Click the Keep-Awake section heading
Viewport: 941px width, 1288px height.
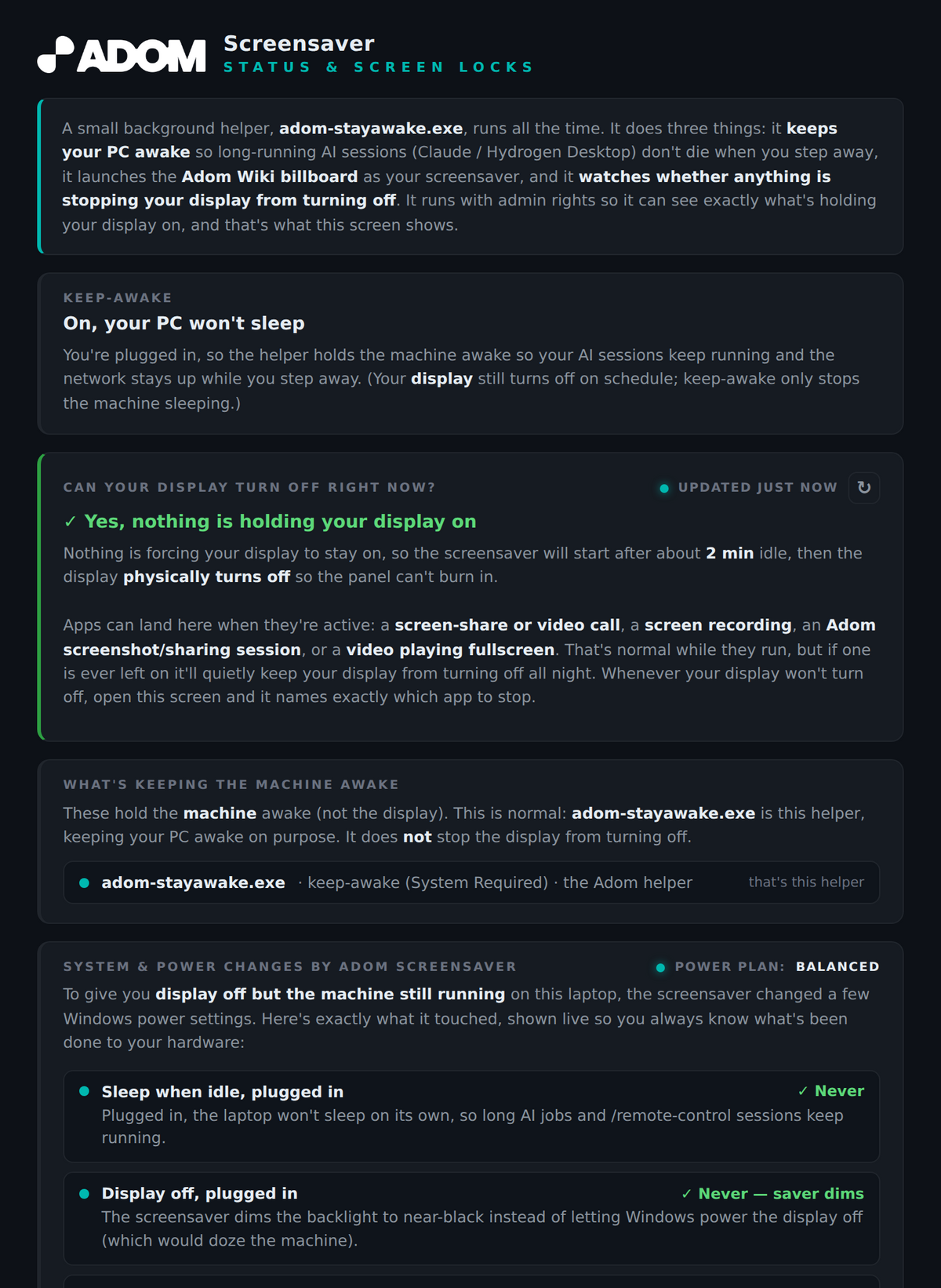click(x=118, y=298)
